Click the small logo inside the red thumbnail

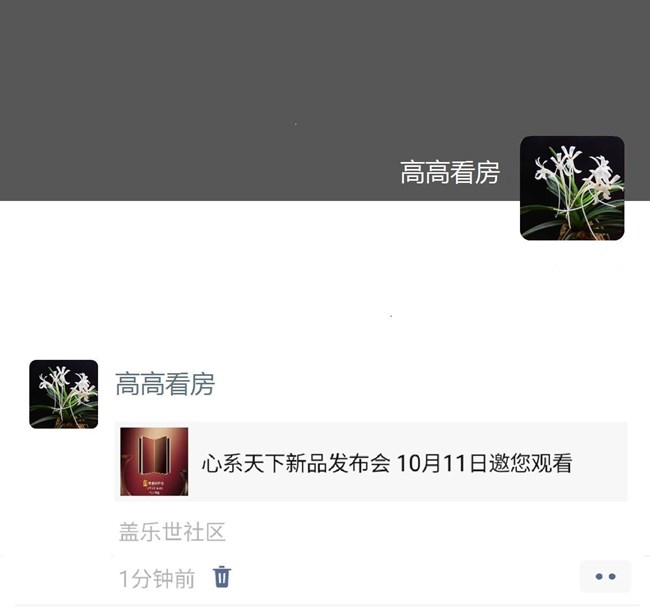[146, 483]
